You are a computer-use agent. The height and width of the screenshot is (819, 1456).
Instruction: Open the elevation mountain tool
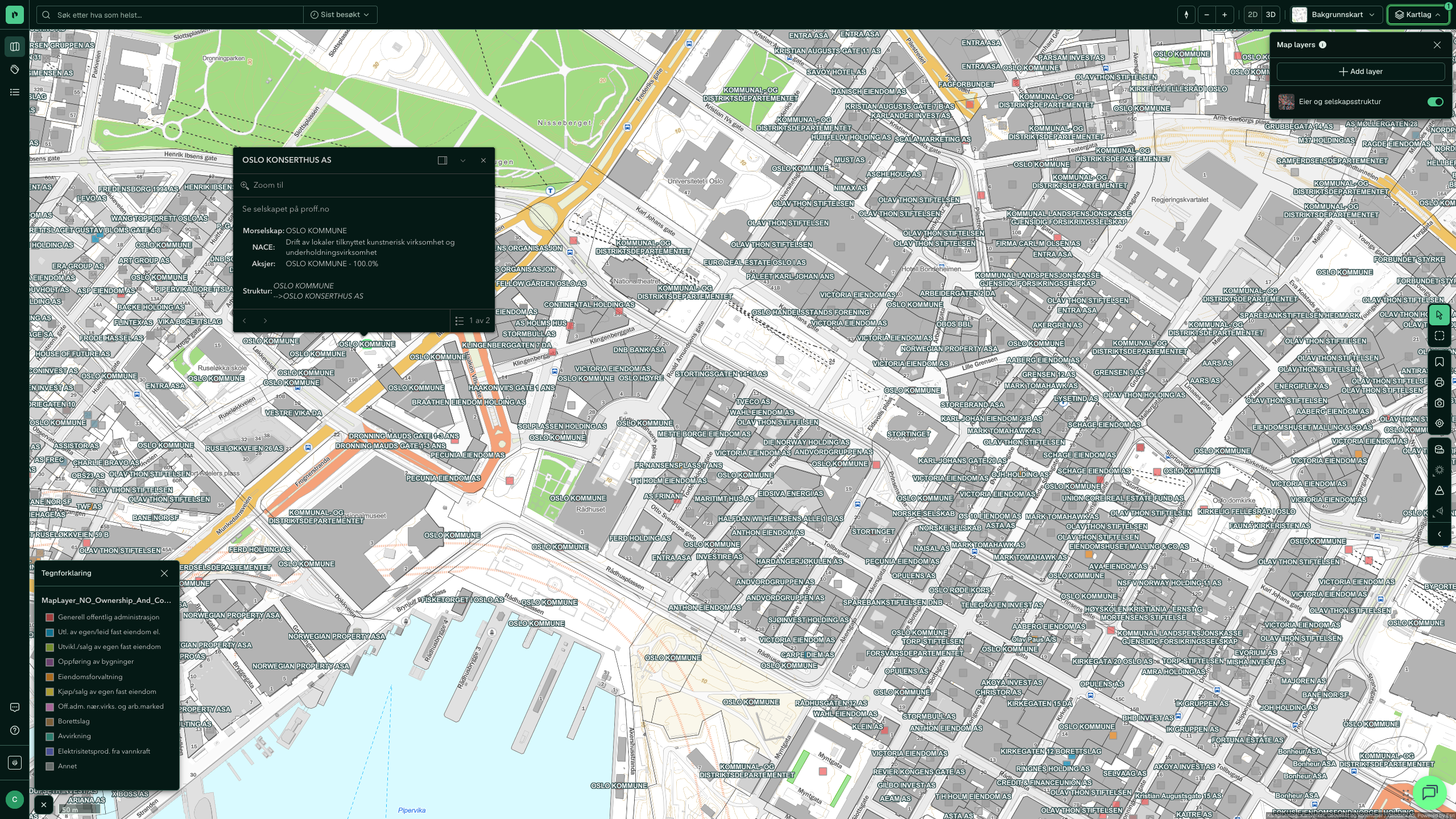coord(1440,490)
